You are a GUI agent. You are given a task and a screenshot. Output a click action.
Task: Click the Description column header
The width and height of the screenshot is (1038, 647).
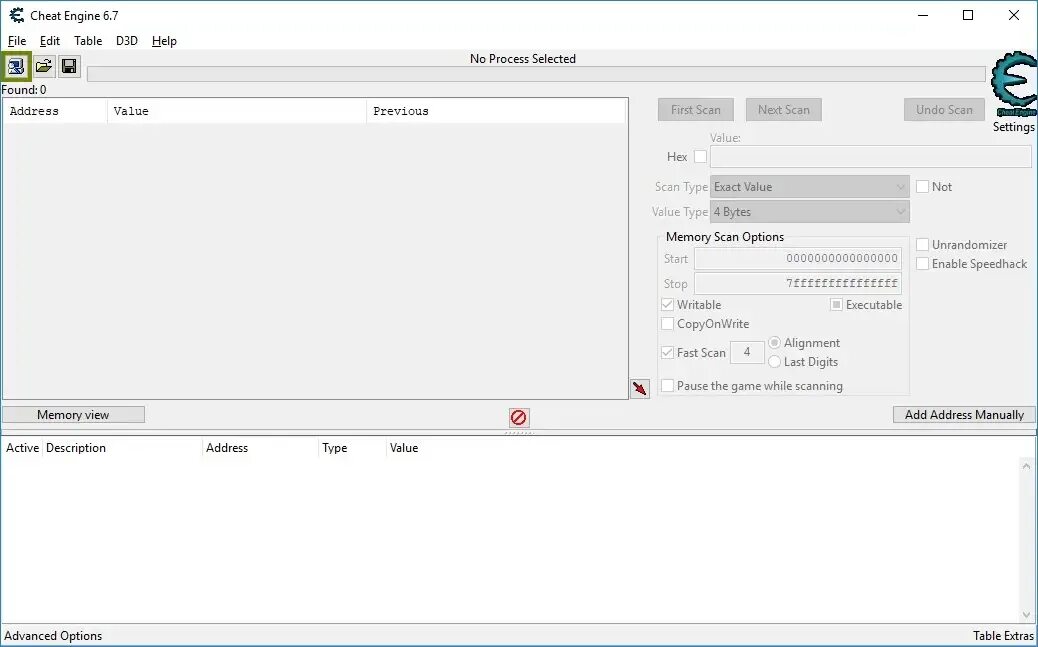click(x=122, y=448)
